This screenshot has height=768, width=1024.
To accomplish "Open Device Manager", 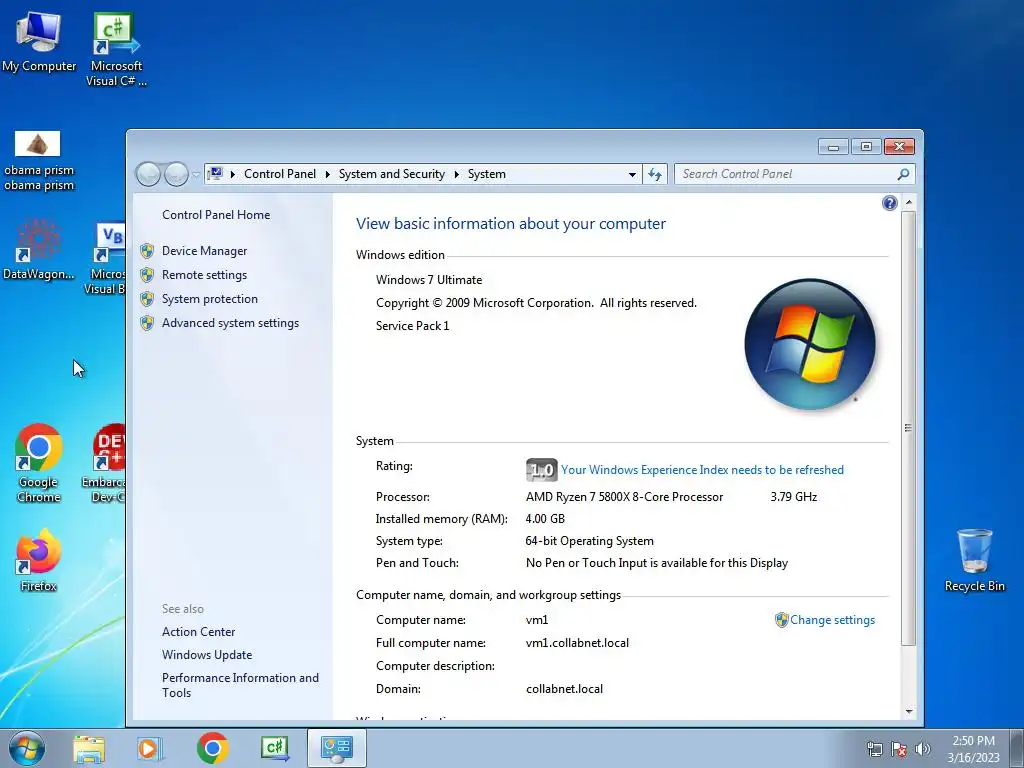I will [204, 251].
